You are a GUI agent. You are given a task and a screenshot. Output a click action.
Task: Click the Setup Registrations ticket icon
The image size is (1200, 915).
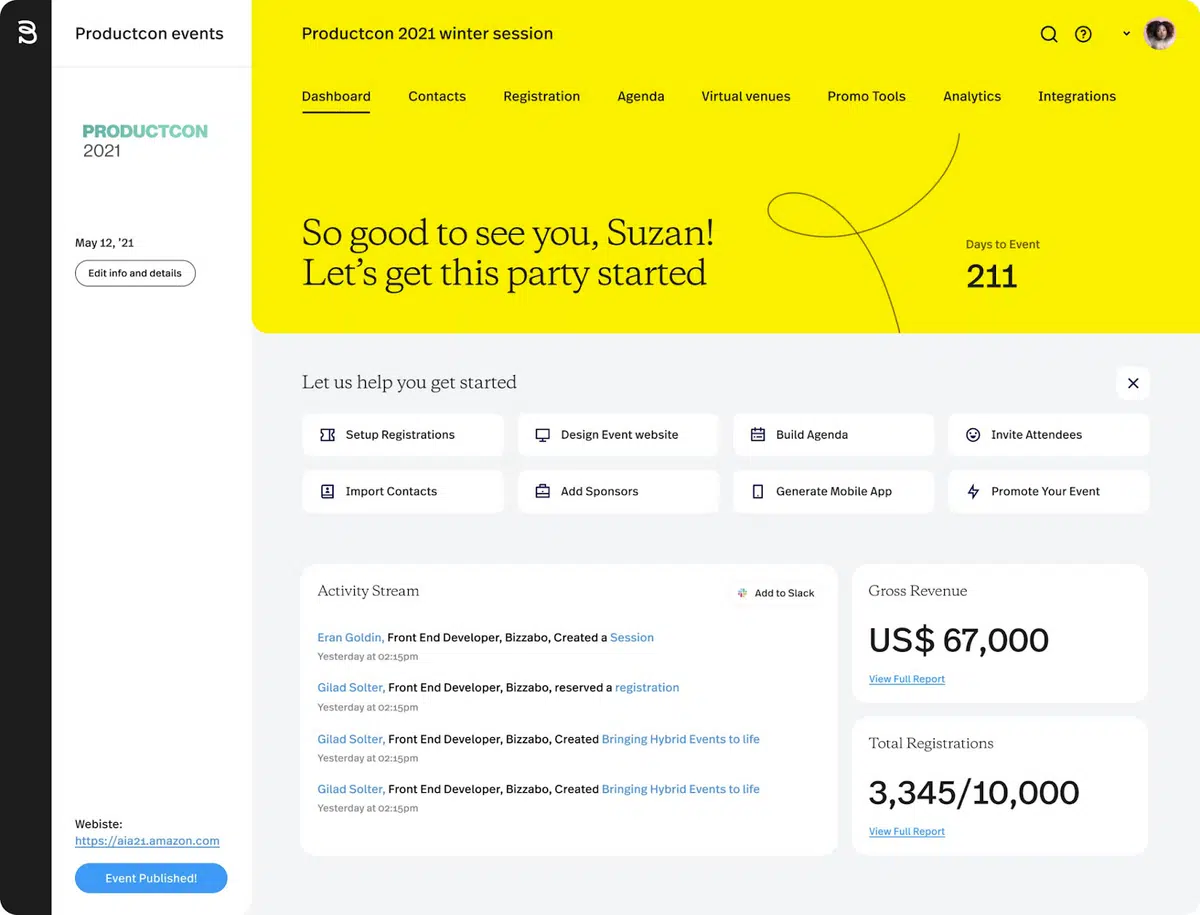coord(327,435)
